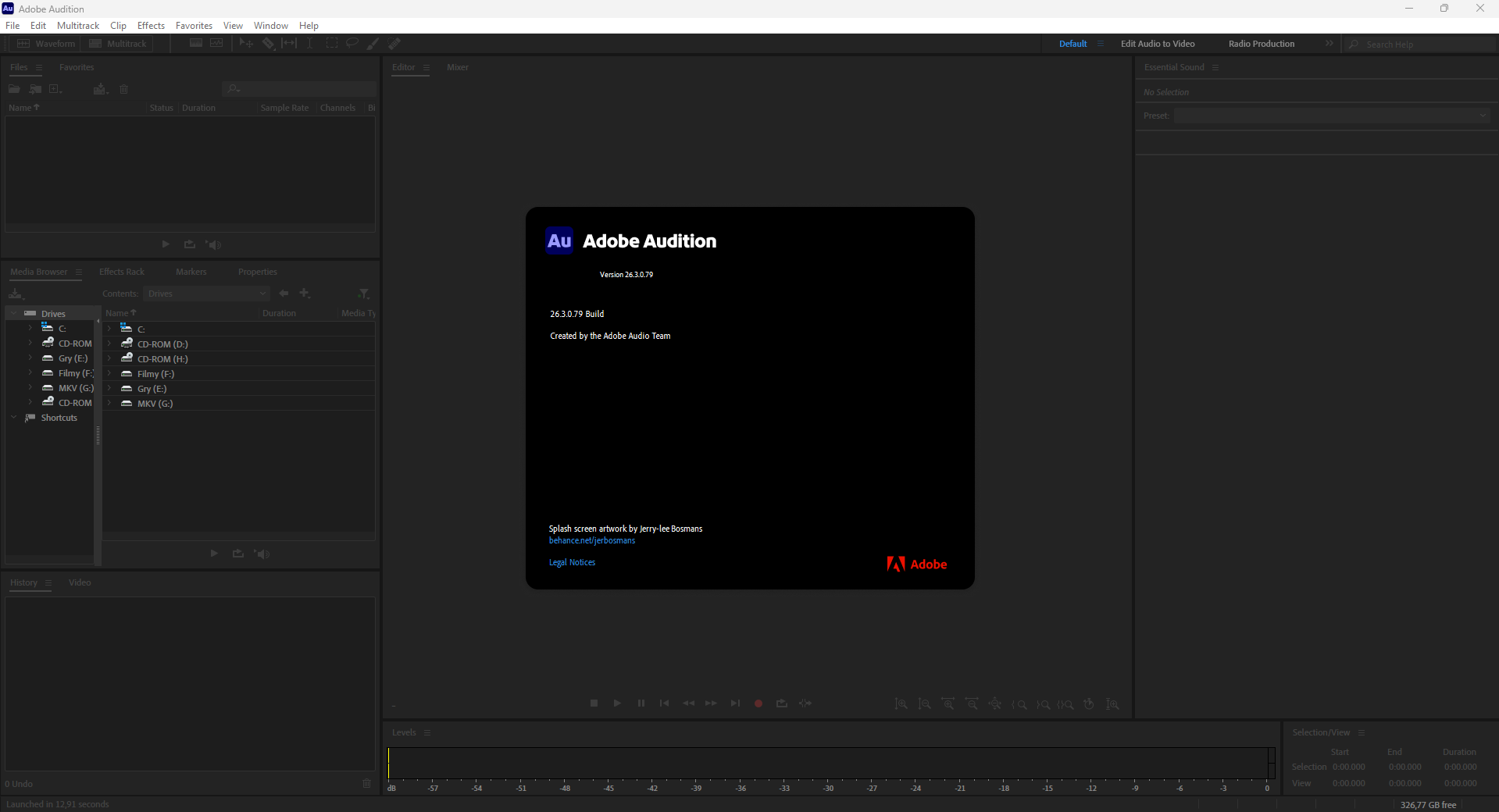Select the Razor tool in the toolbar
The height and width of the screenshot is (812, 1499).
(x=268, y=44)
